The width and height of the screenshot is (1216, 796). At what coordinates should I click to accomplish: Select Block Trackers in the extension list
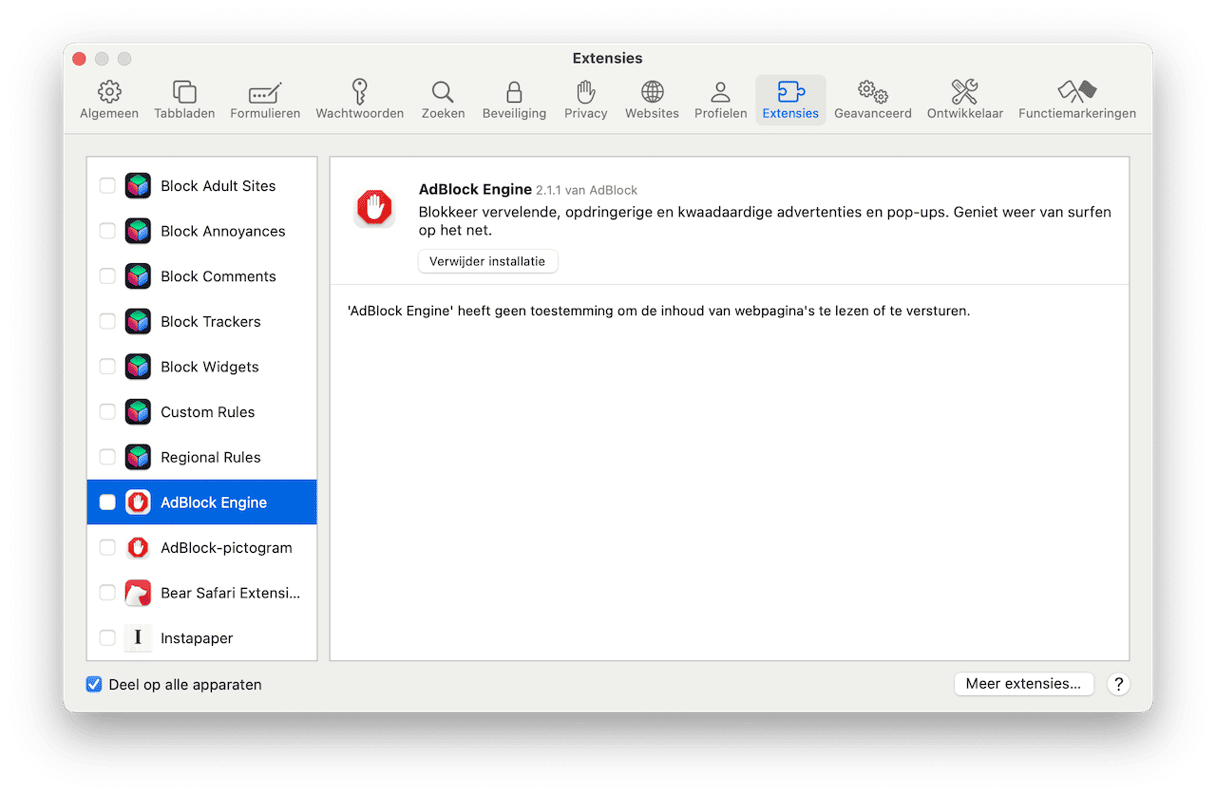point(210,322)
